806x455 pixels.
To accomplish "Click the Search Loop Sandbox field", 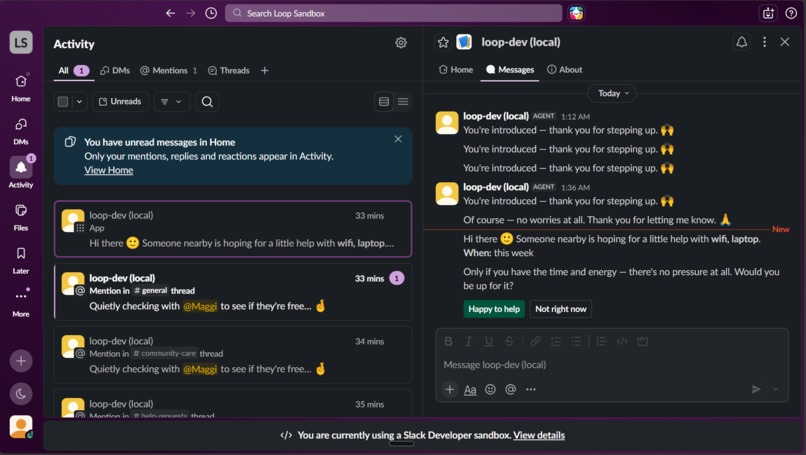I will tap(393, 13).
